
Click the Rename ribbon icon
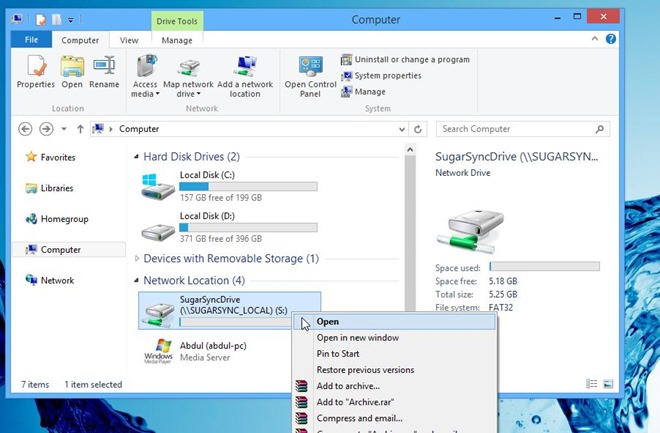(x=104, y=72)
